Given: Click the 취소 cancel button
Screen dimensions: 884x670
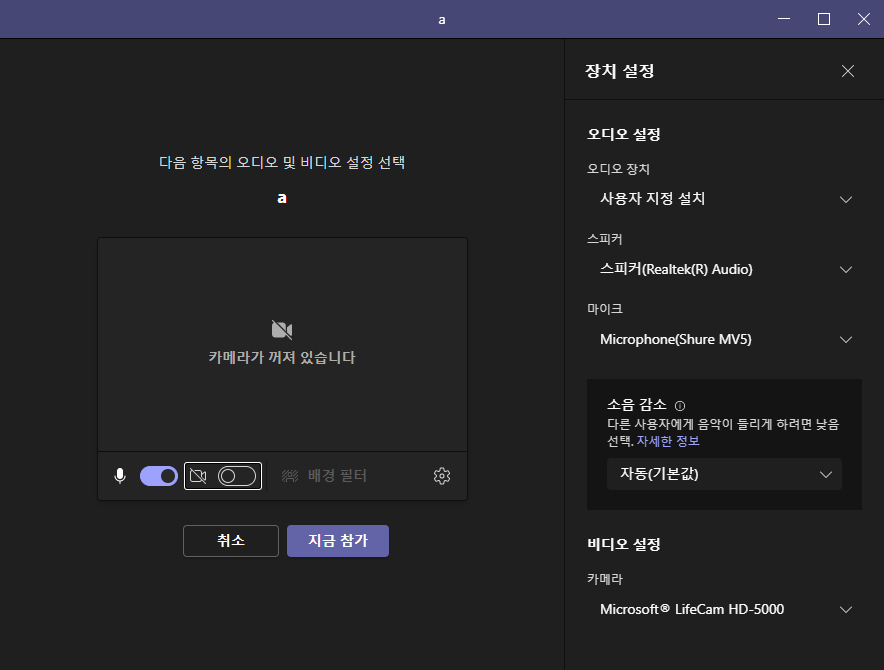Looking at the screenshot, I should (231, 541).
